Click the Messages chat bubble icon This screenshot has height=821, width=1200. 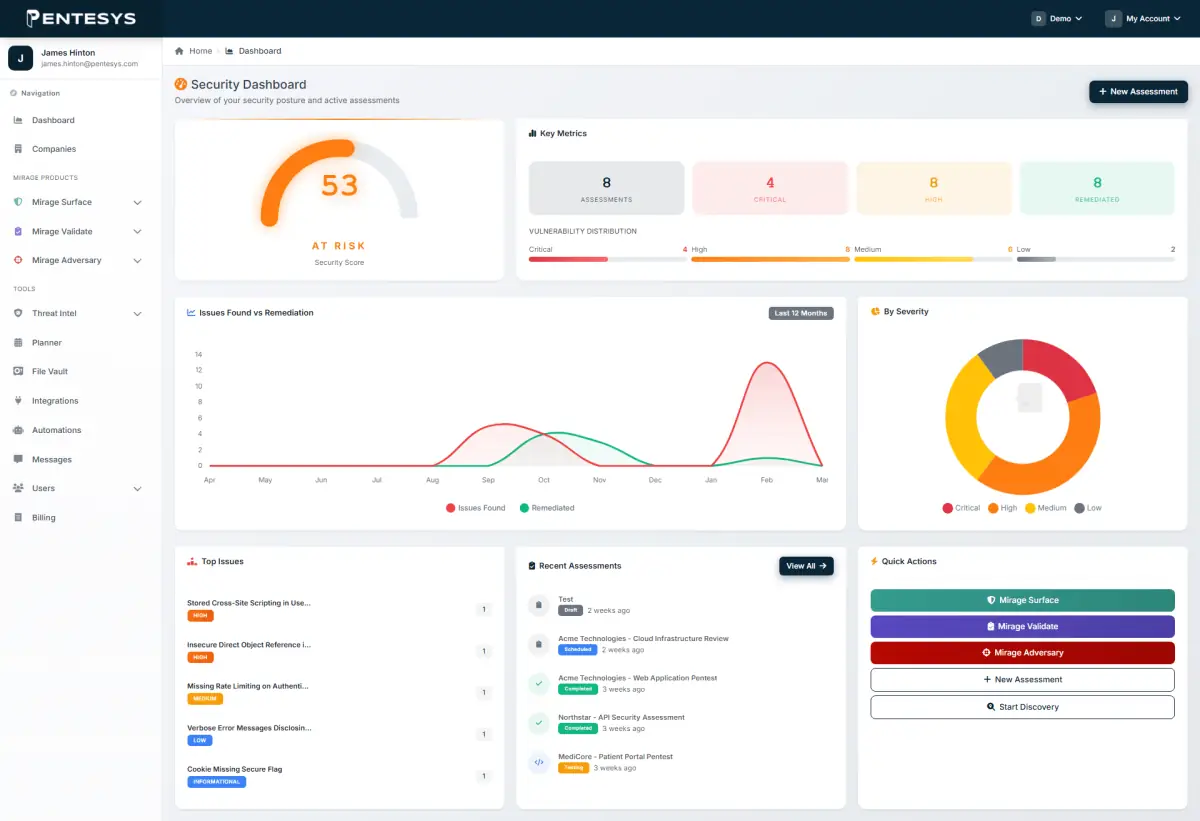[x=19, y=459]
